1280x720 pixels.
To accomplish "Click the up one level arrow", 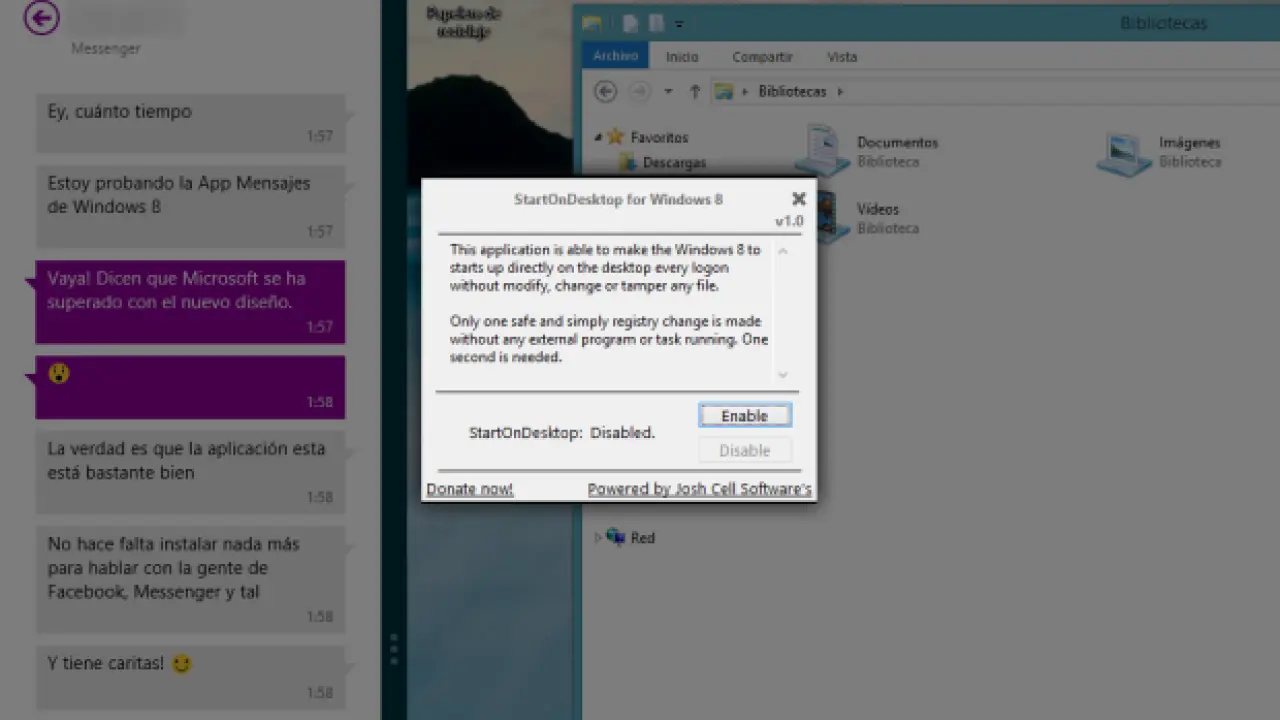I will [x=695, y=91].
